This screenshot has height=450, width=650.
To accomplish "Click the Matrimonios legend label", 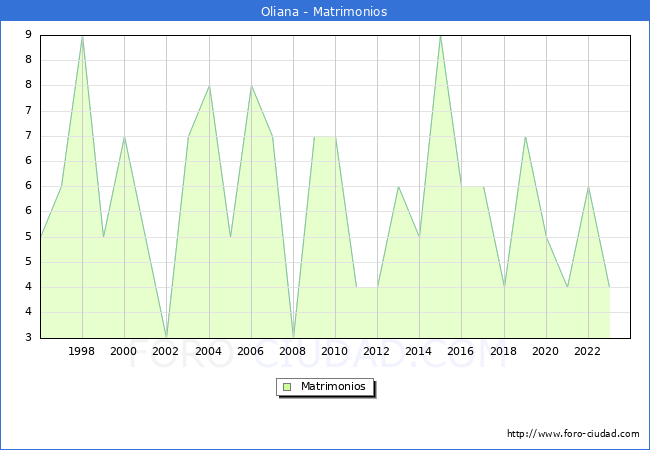I will [333, 386].
